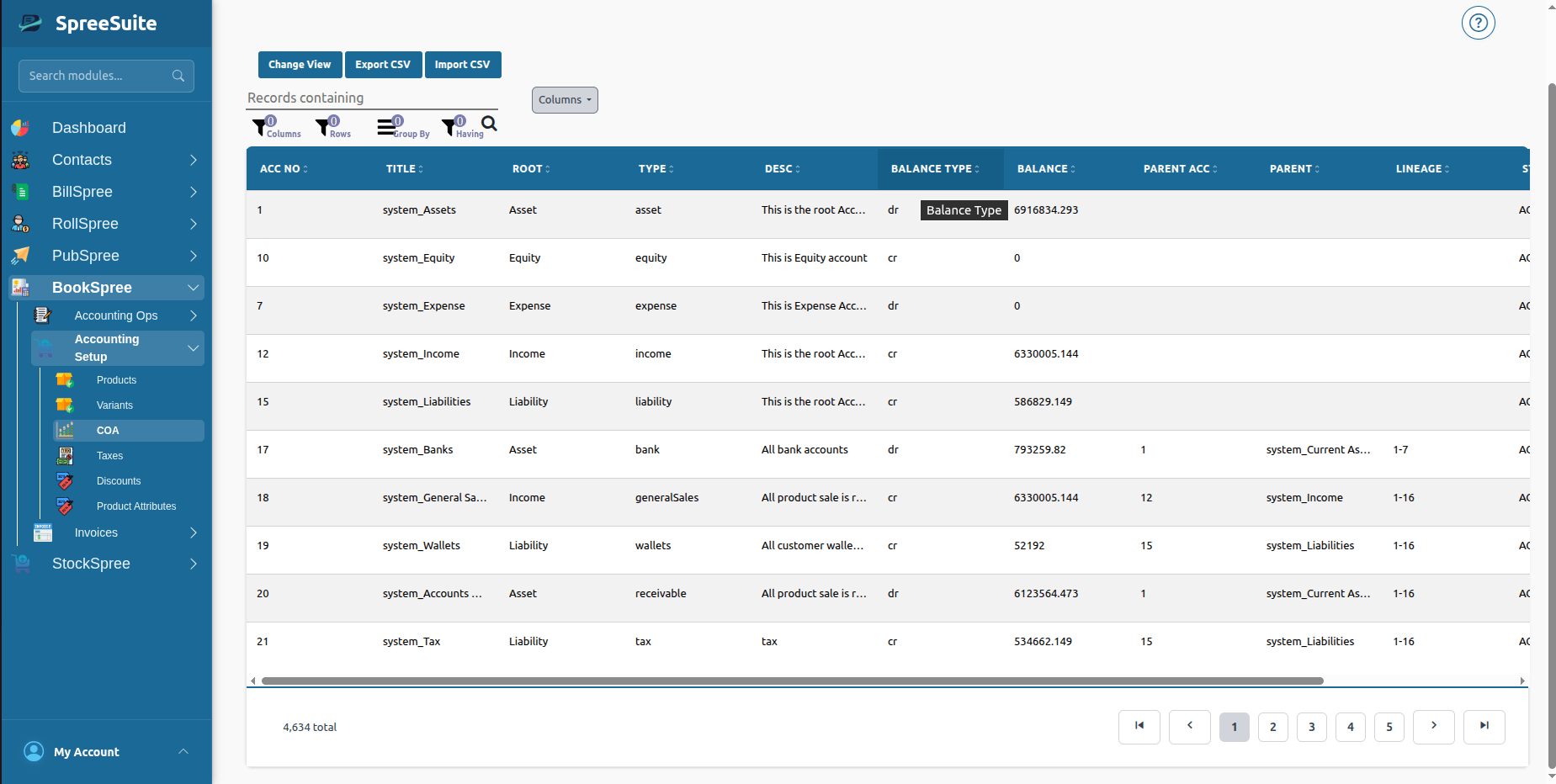The height and width of the screenshot is (784, 1556).
Task: Open the Columns filter funnel icon
Action: click(259, 127)
